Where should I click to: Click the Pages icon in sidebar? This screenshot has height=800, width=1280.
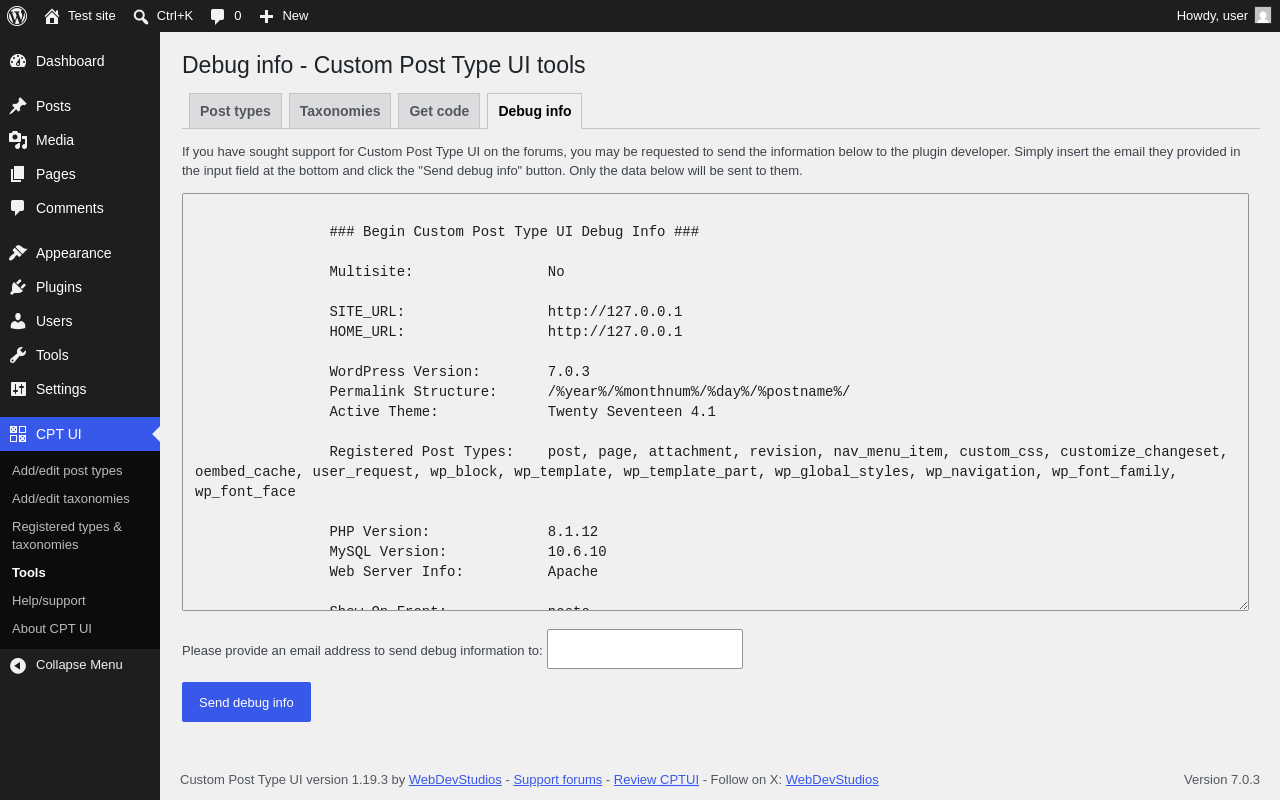pos(18,174)
